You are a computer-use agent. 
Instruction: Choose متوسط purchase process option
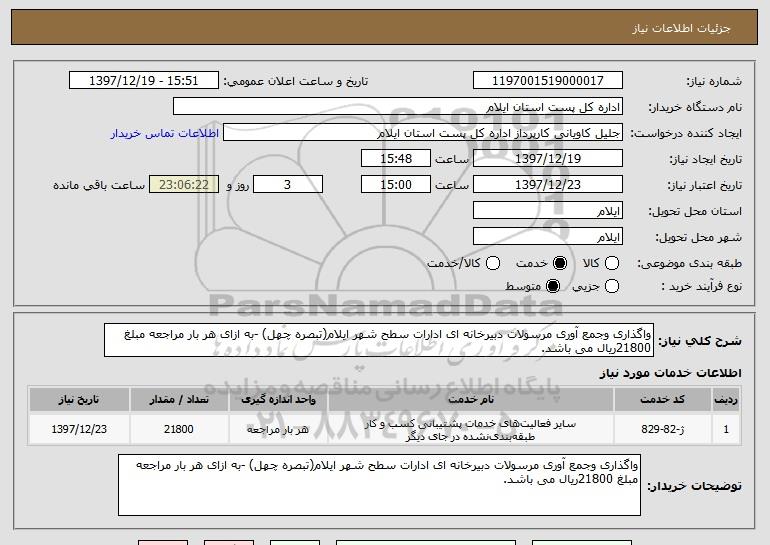[x=553, y=286]
